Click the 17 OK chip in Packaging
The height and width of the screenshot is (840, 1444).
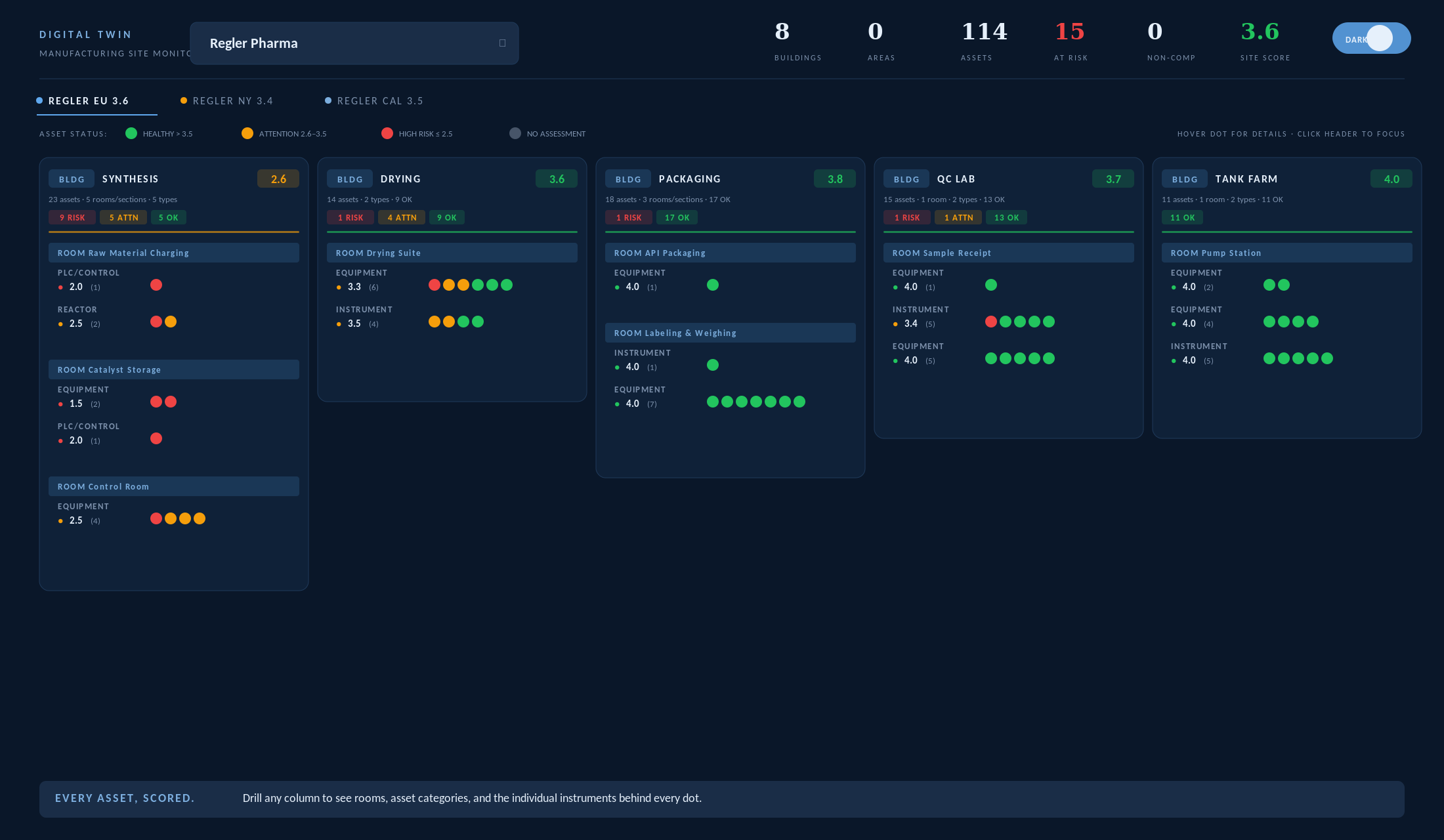point(677,218)
